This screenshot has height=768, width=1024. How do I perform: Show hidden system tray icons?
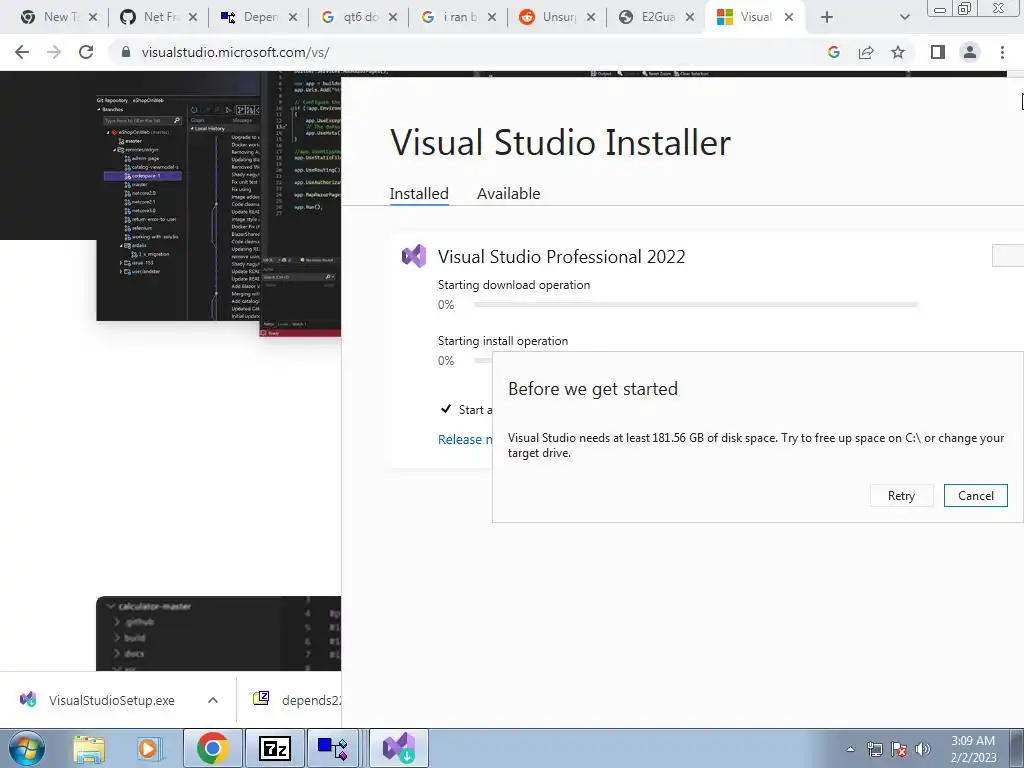click(x=850, y=749)
